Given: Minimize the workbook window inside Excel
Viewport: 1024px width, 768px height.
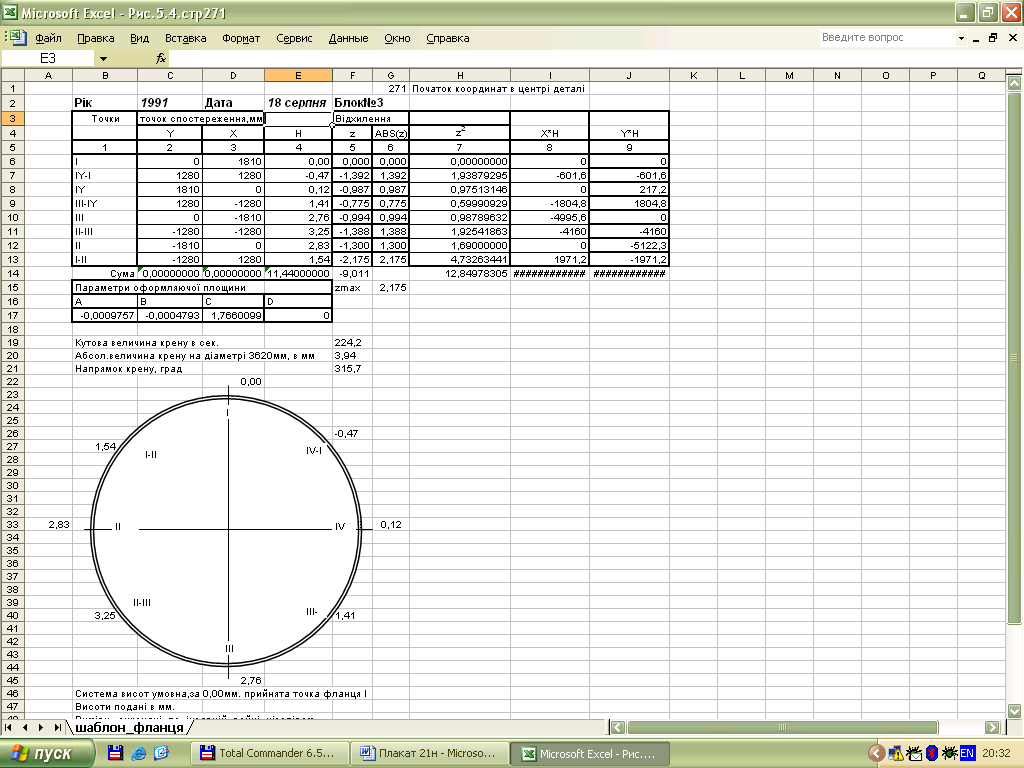Looking at the screenshot, I should (976, 38).
